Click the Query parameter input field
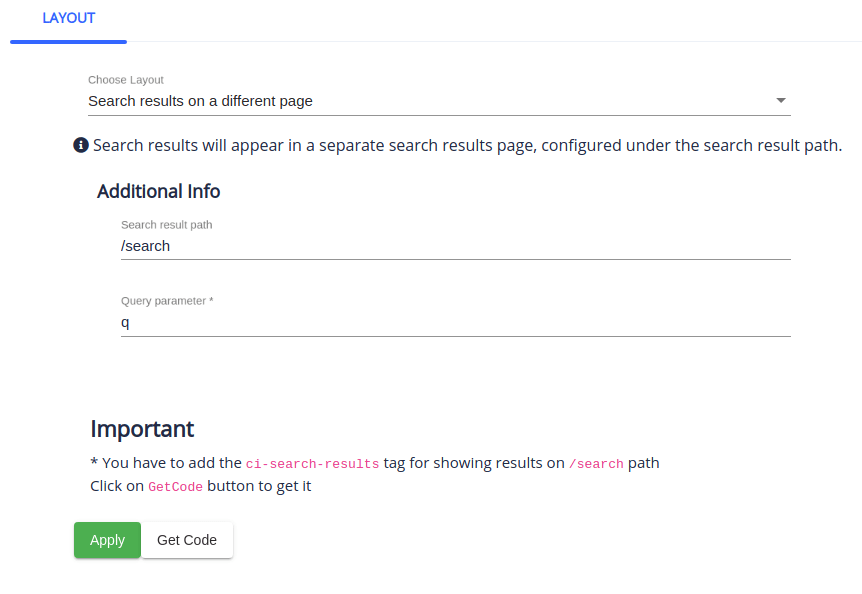 455,322
